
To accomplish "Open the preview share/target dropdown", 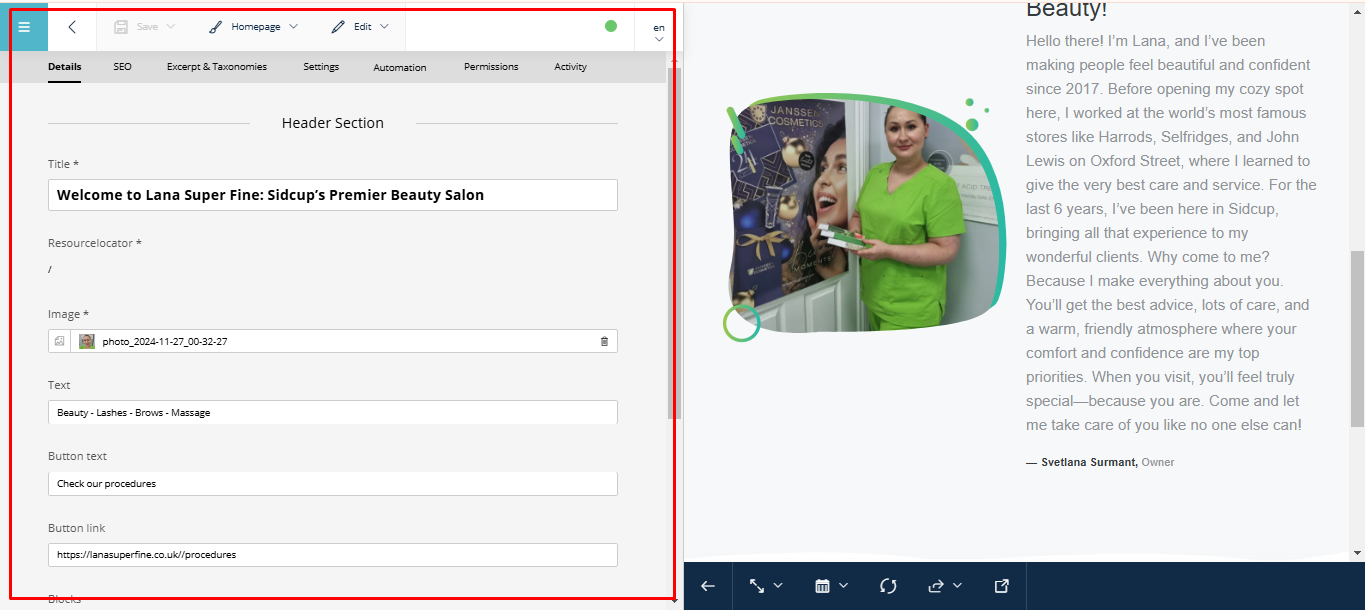I will (944, 586).
